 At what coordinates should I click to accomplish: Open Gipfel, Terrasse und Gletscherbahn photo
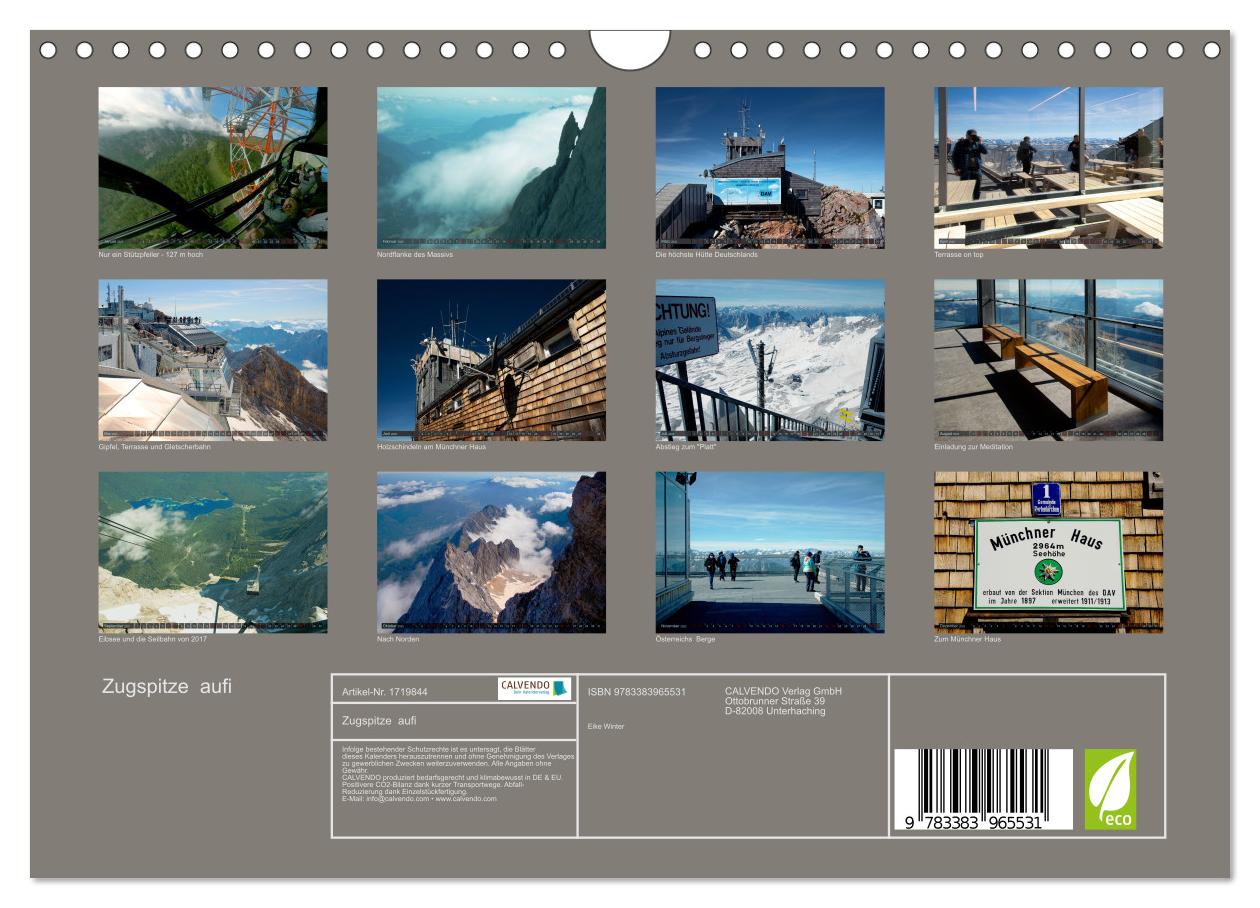coord(213,360)
